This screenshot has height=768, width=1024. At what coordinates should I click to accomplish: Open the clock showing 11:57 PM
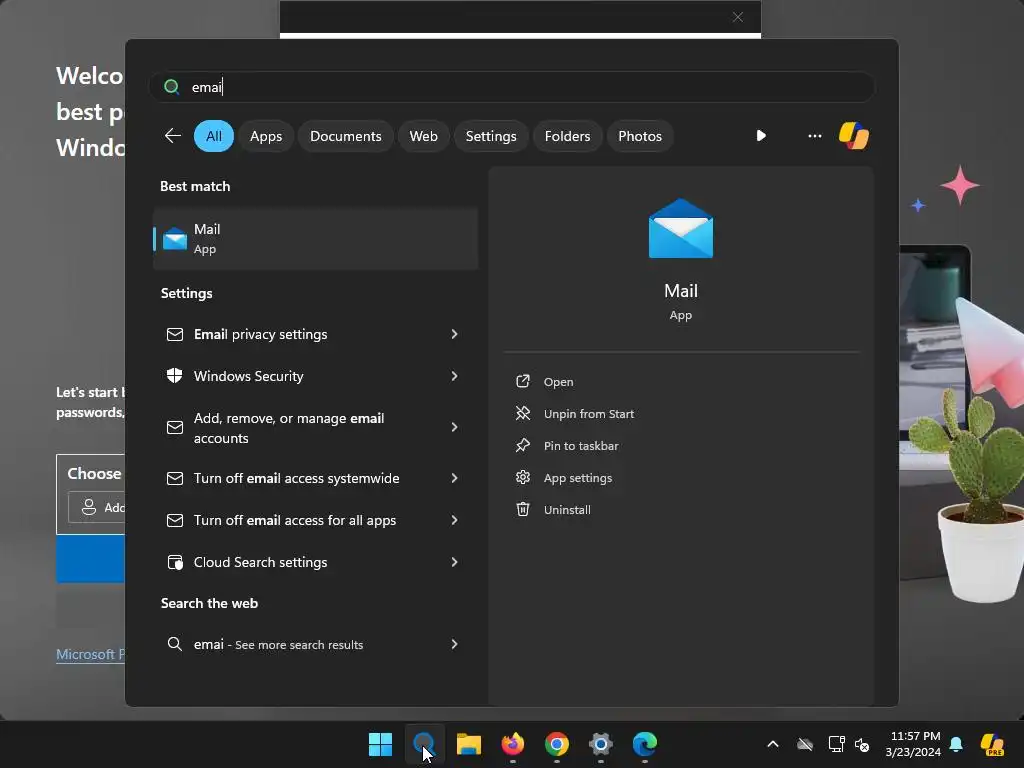point(913,744)
